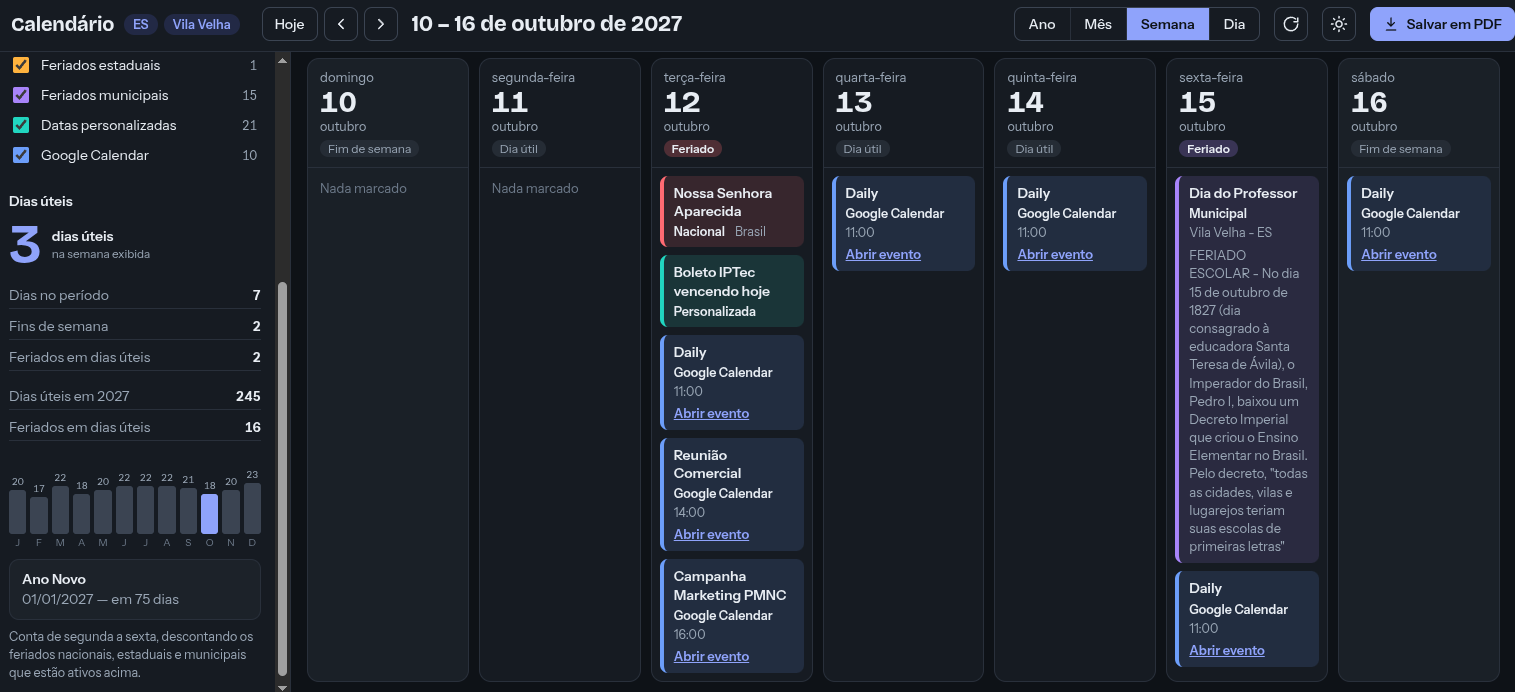Click the Feriado badge on terça-feira 12
This screenshot has width=1515, height=692.
[692, 149]
